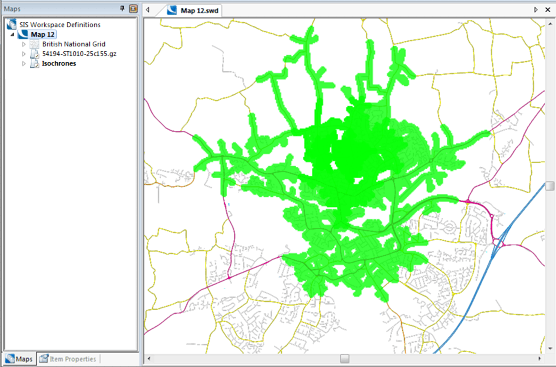Select the SIS Workspace Definitions root icon
556x367 pixels.
pyautogui.click(x=11, y=24)
